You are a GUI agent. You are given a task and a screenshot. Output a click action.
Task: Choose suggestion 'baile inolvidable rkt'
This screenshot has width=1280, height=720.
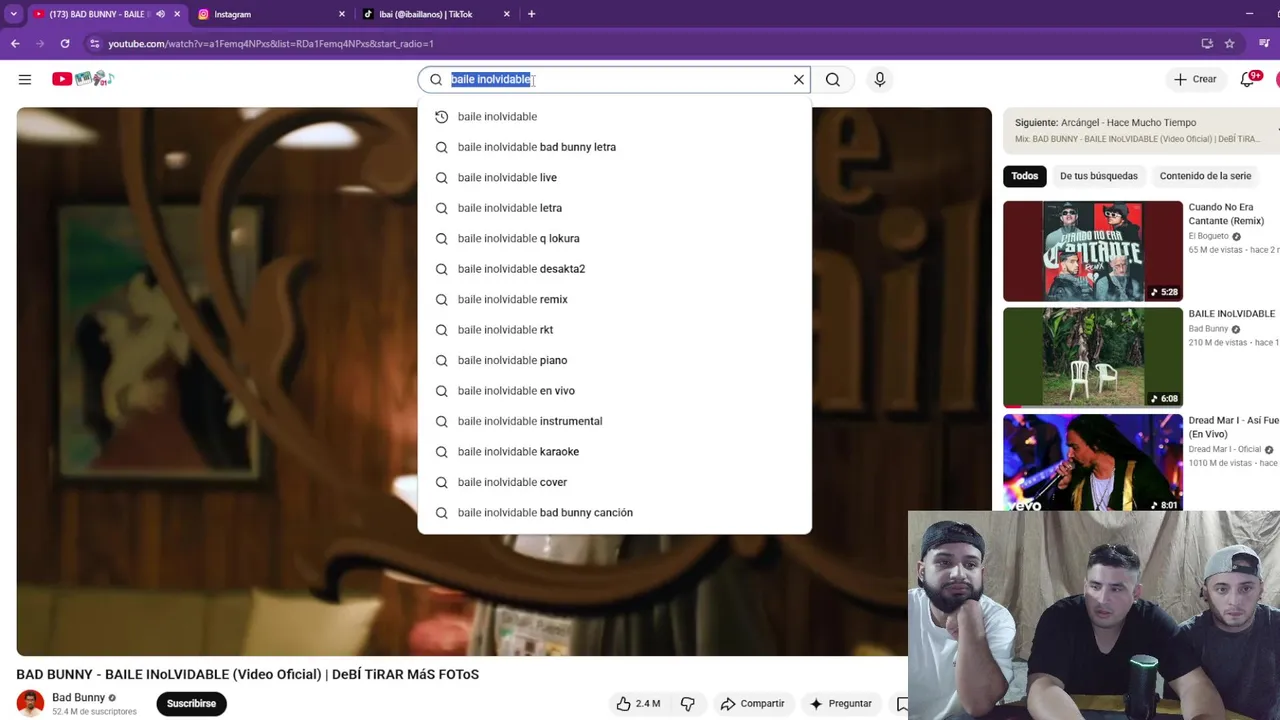pyautogui.click(x=614, y=330)
